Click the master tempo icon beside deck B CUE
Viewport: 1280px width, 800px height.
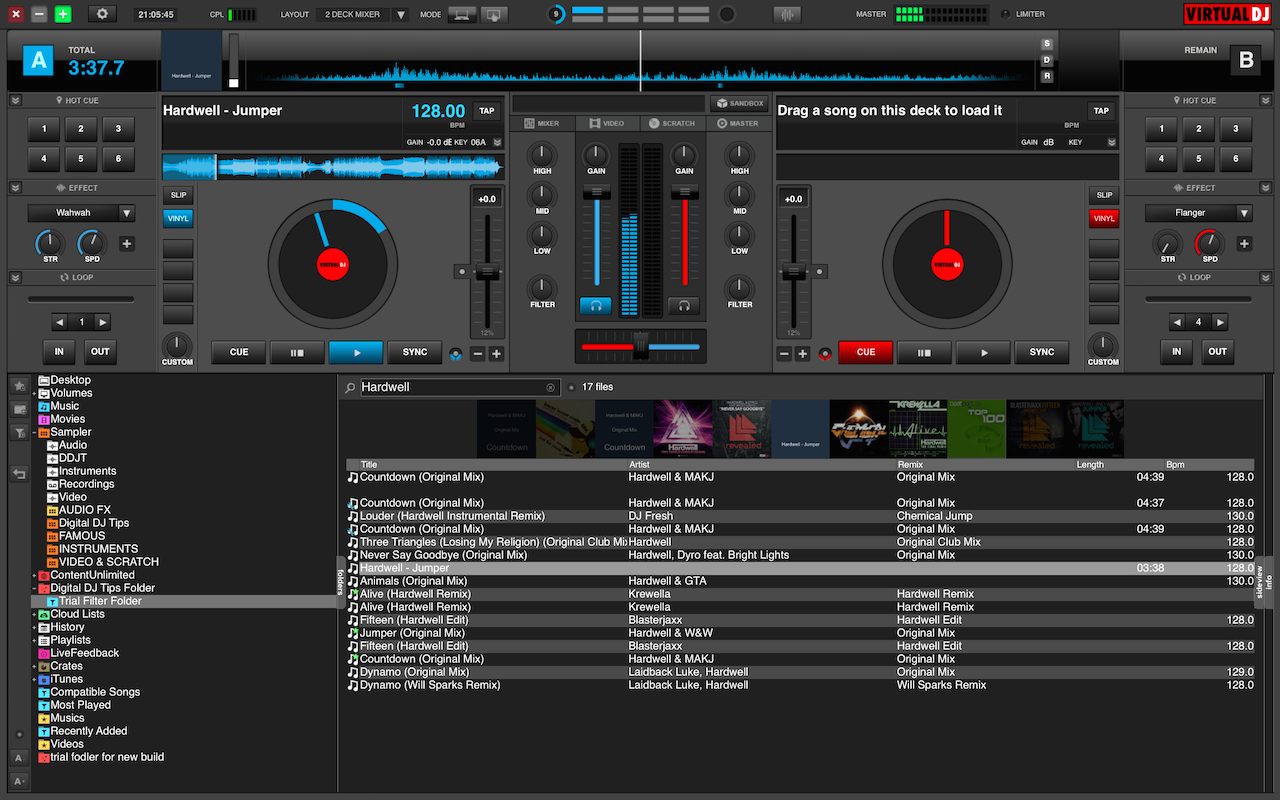coord(825,353)
